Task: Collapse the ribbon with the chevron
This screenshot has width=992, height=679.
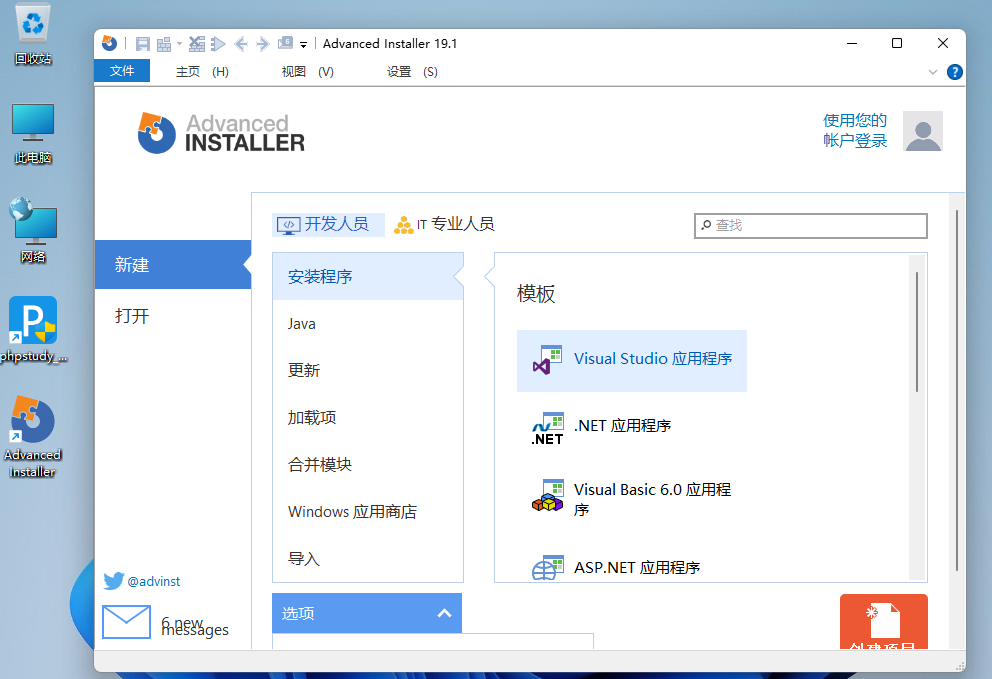Action: coord(933,72)
